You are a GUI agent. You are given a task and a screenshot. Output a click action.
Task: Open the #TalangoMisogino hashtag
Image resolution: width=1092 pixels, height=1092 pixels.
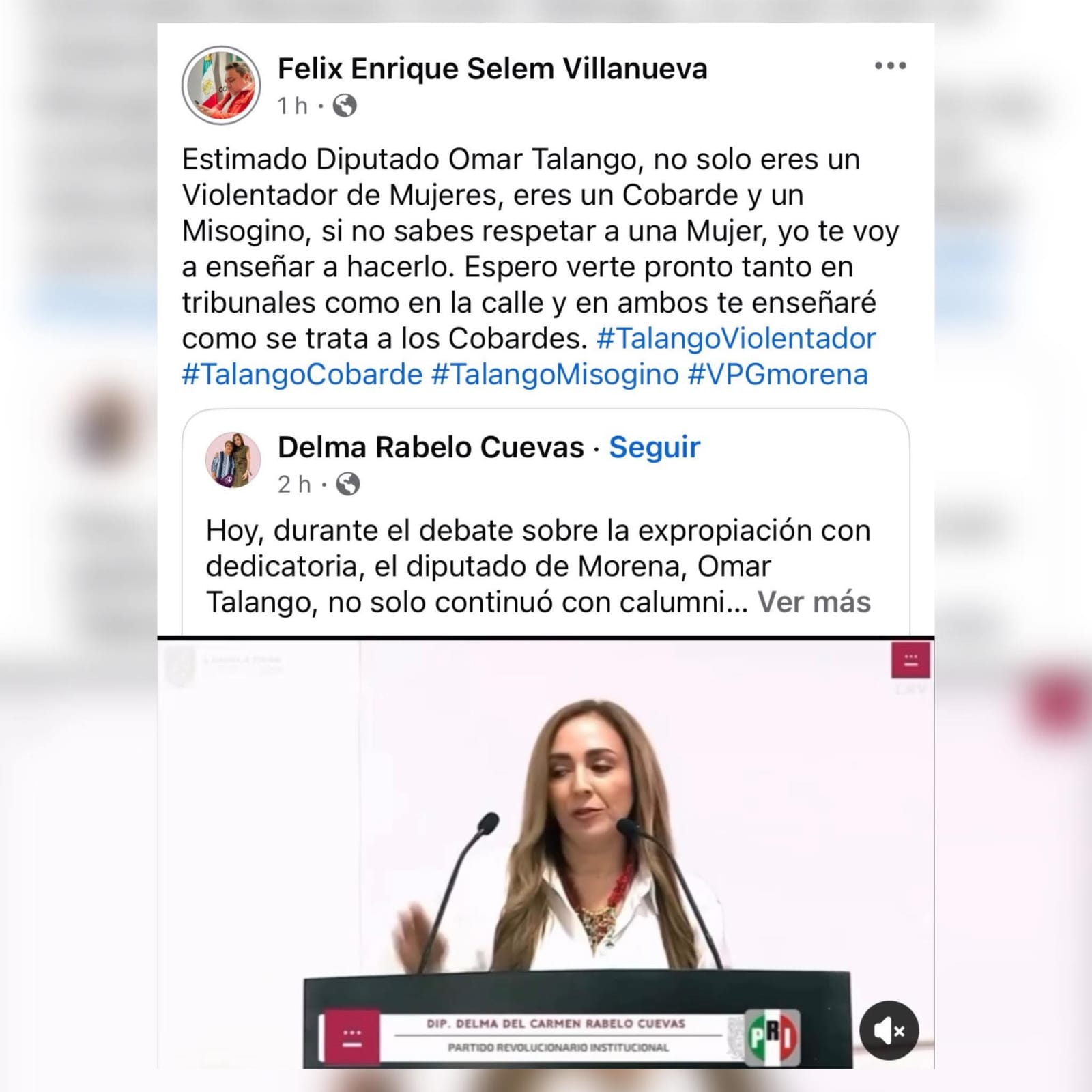[556, 375]
